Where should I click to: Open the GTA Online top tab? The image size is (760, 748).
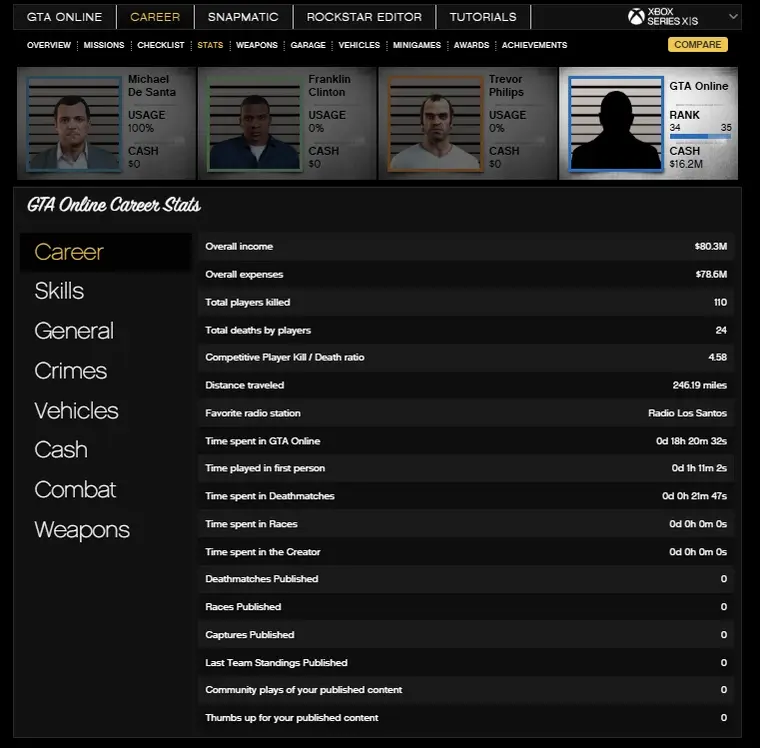click(64, 17)
